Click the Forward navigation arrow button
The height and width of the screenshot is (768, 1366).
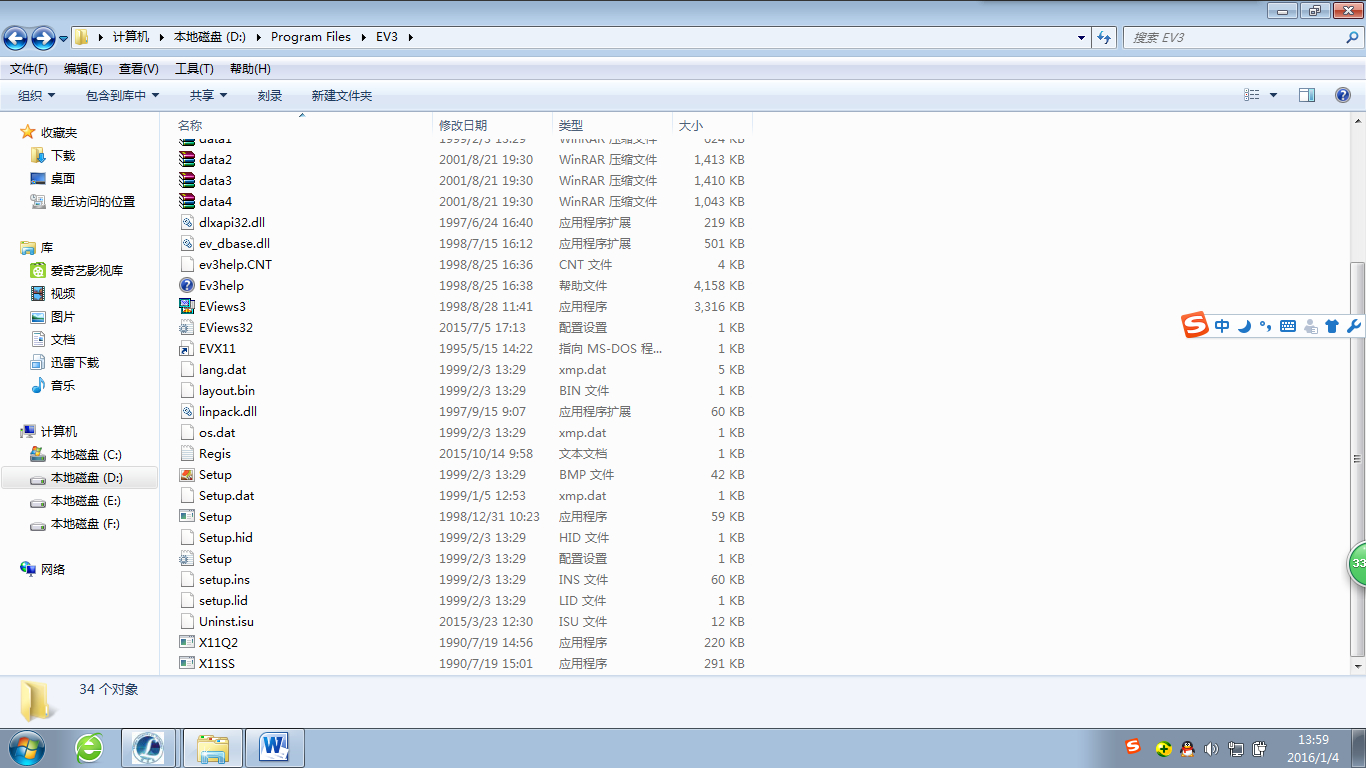tap(43, 38)
